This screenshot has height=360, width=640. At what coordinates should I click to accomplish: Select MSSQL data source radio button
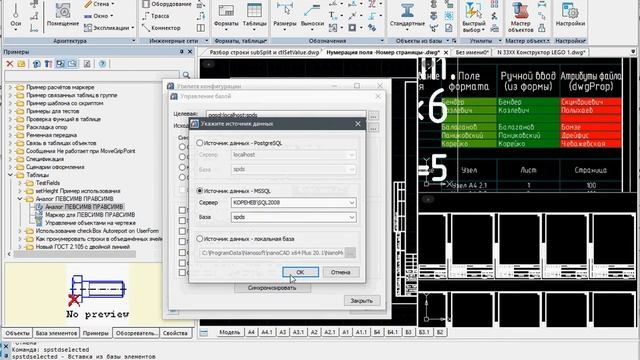tap(200, 191)
